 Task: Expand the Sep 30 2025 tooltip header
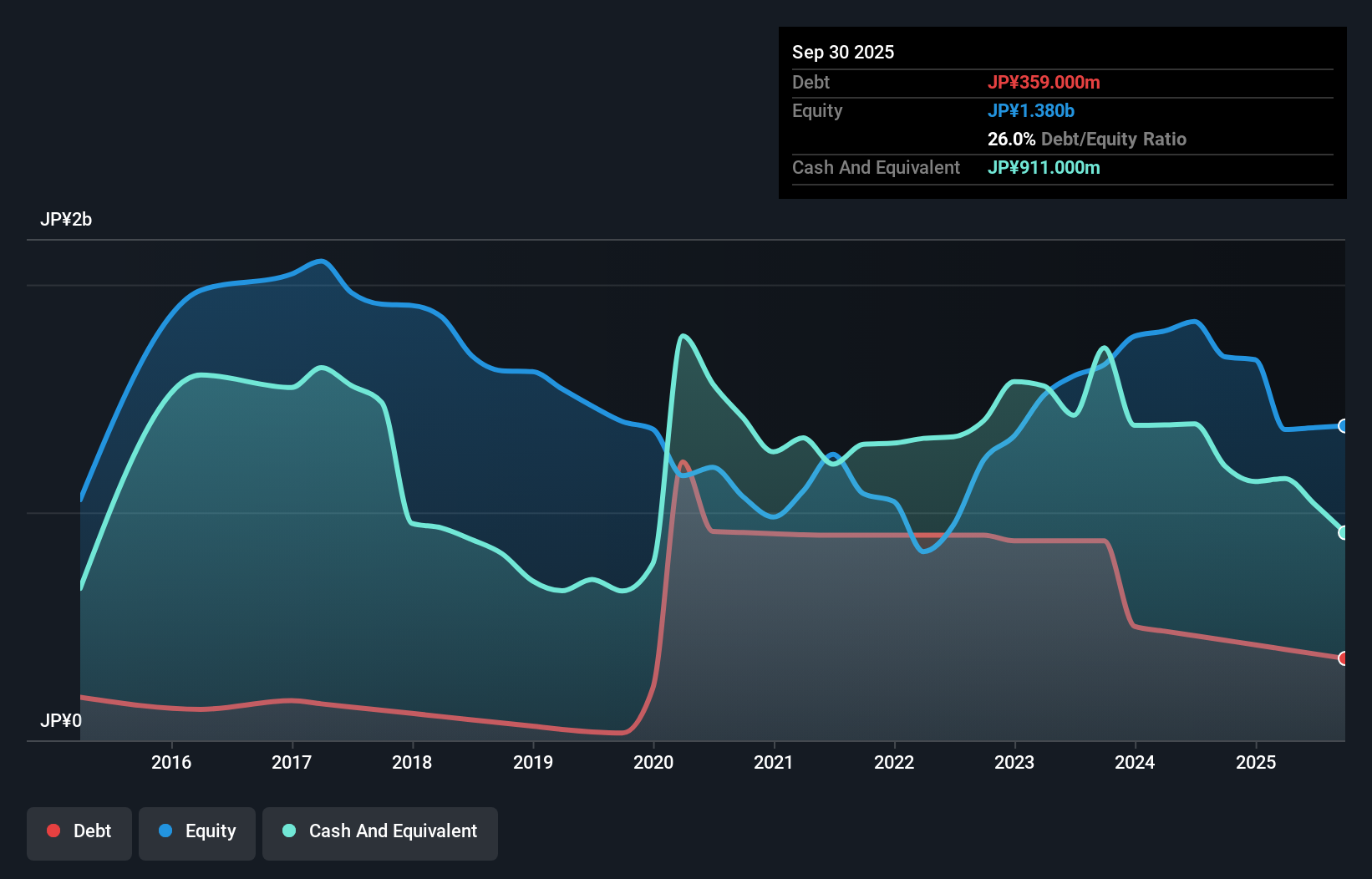843,52
